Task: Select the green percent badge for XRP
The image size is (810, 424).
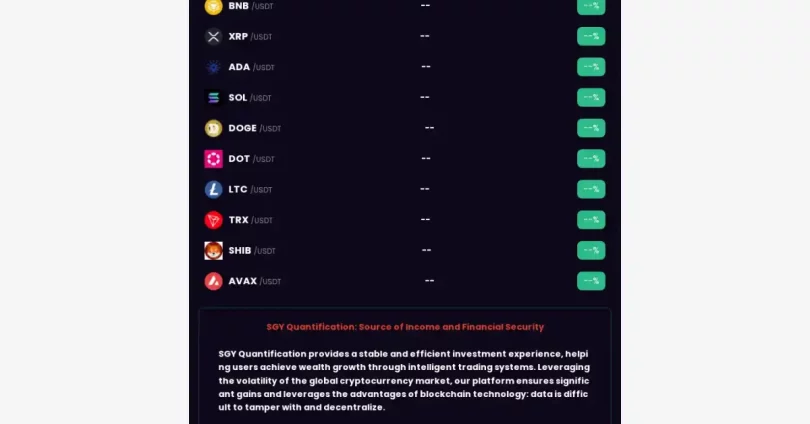Action: coord(591,36)
